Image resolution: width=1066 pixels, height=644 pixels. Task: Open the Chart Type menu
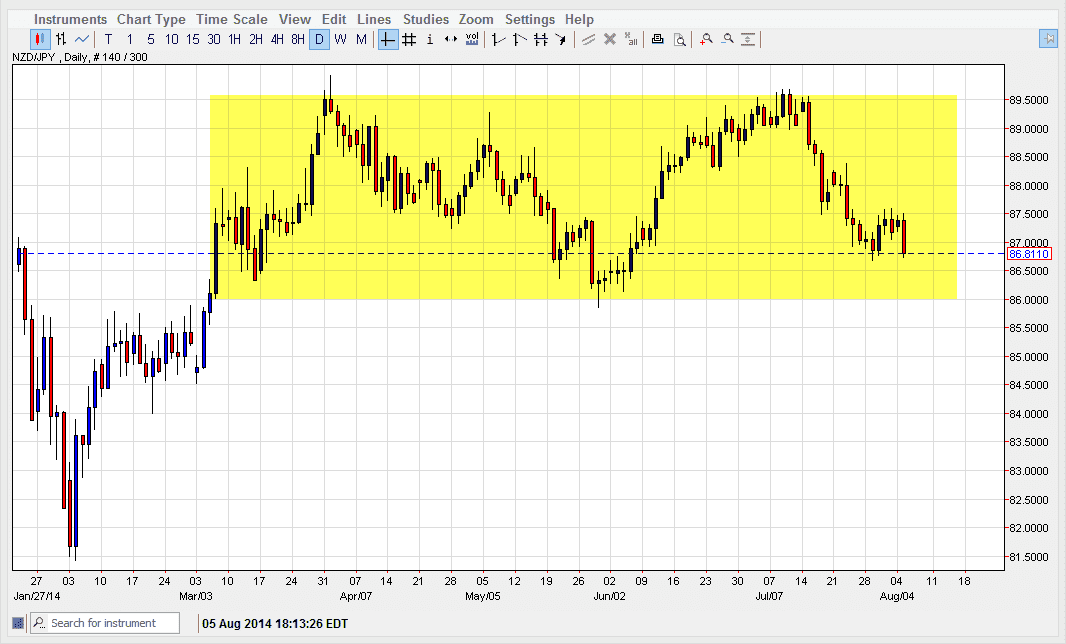151,19
